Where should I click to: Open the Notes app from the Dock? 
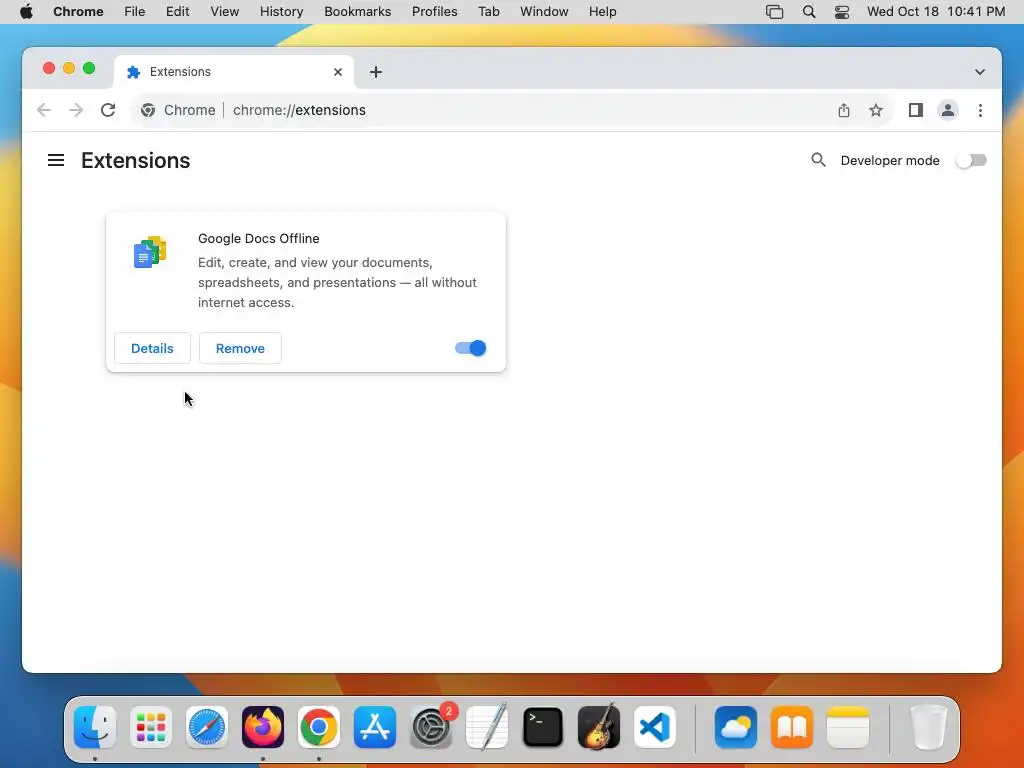[848, 727]
